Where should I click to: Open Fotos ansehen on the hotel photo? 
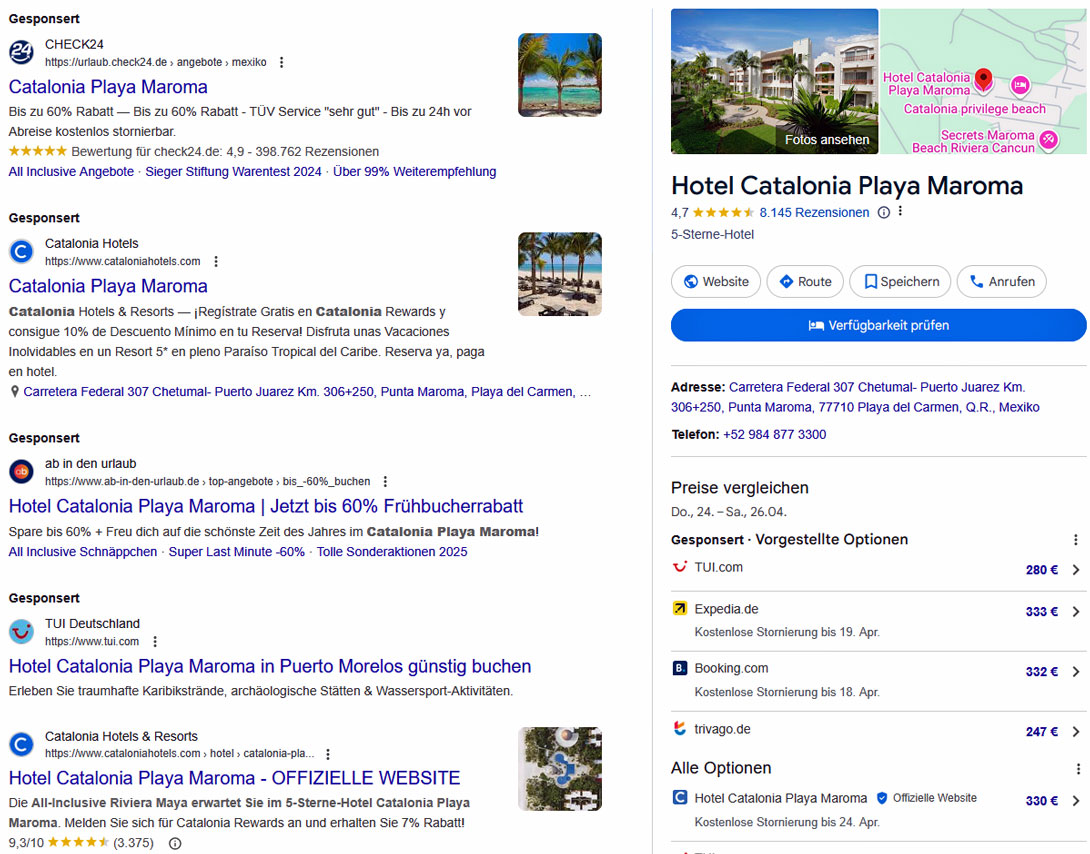pyautogui.click(x=826, y=140)
